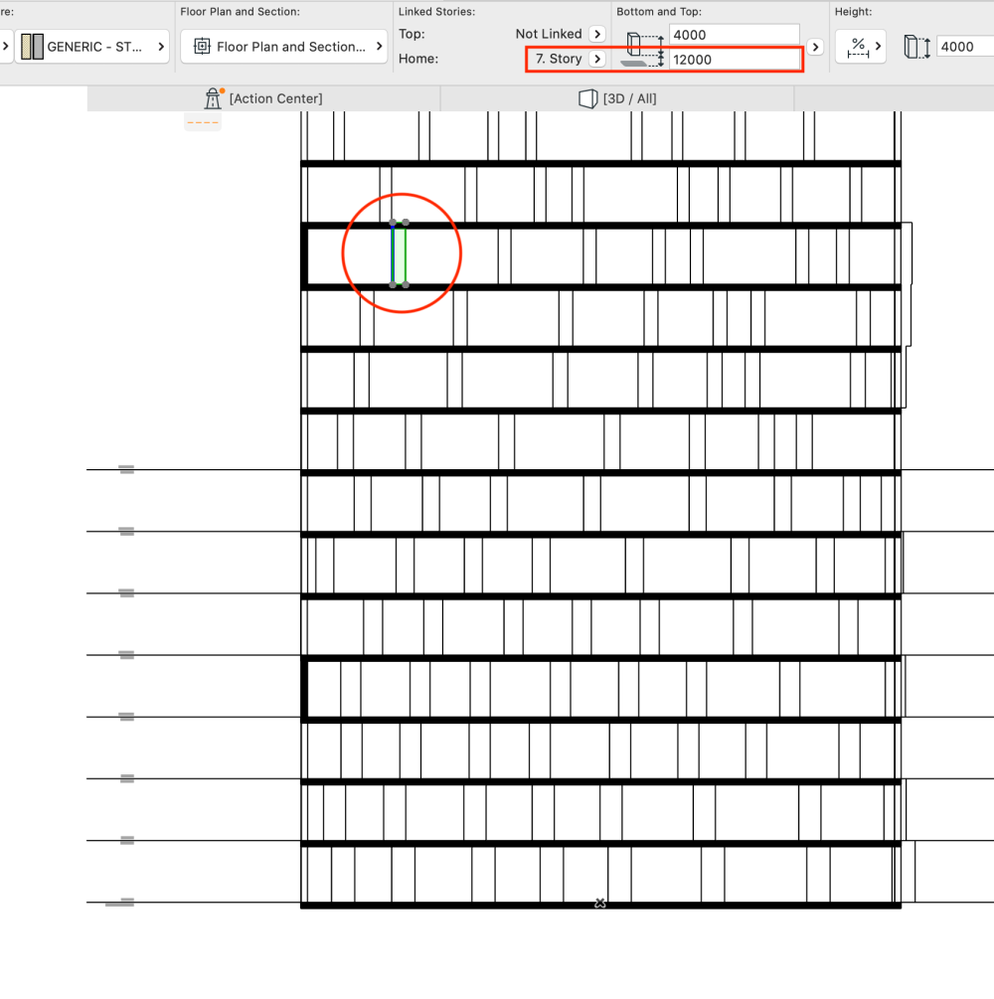Click the 3D window cube icon

point(587,99)
